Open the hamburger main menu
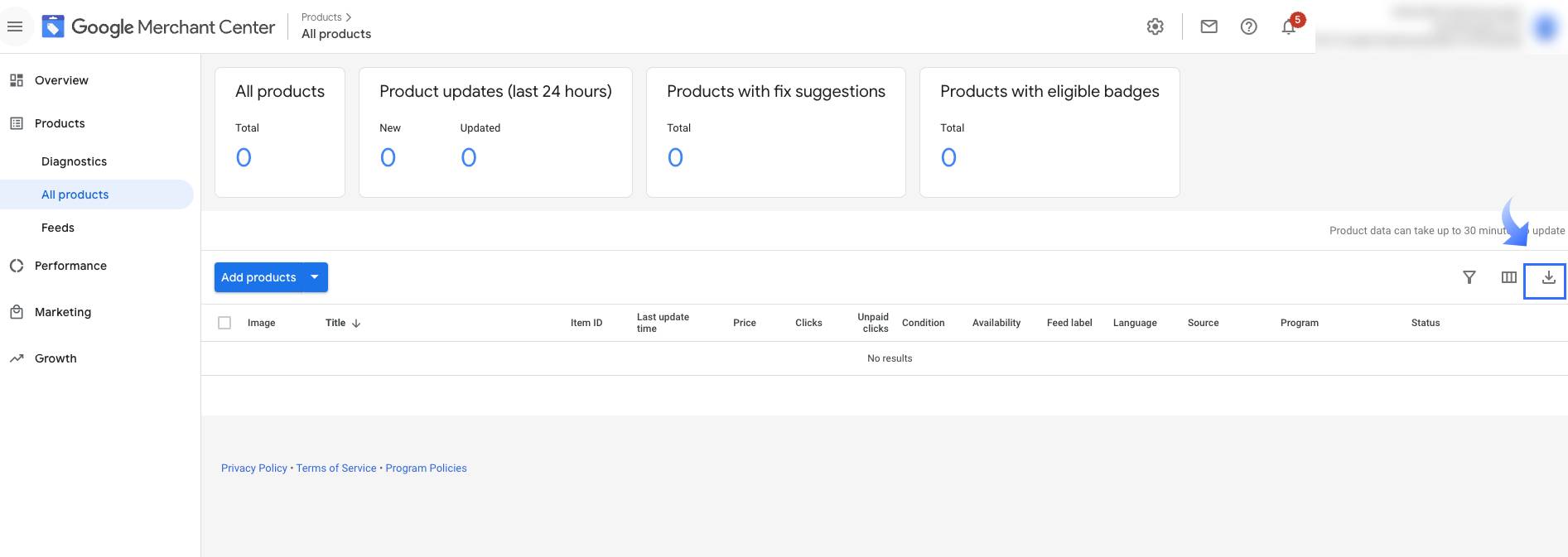This screenshot has width=1568, height=557. point(15,26)
